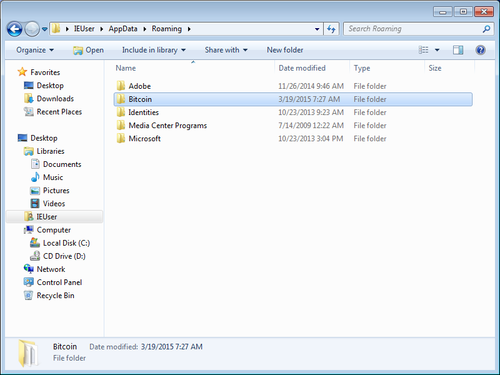Refresh the Roaming folder view
The width and height of the screenshot is (500, 375).
pyautogui.click(x=331, y=29)
